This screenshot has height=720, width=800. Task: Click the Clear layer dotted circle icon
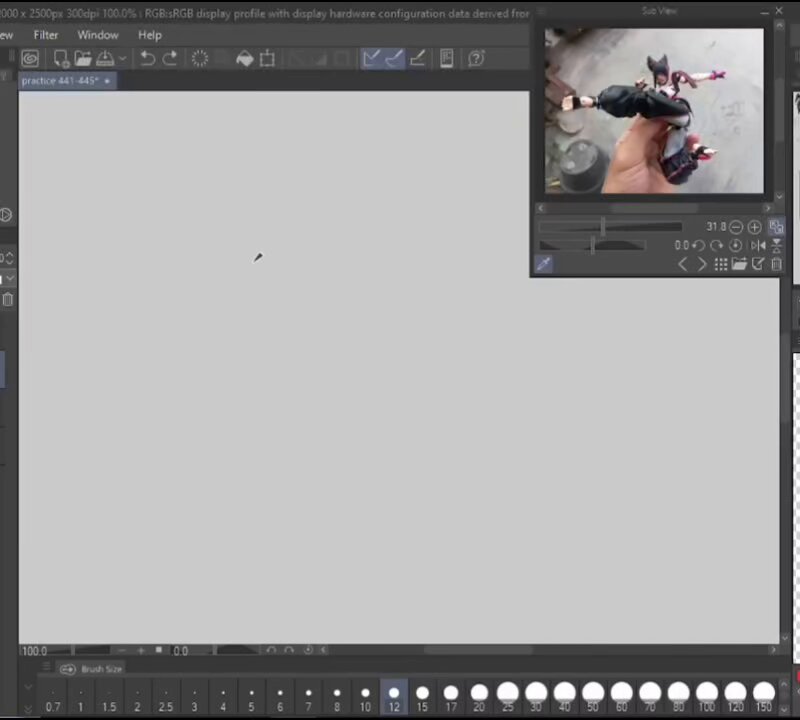tap(199, 58)
